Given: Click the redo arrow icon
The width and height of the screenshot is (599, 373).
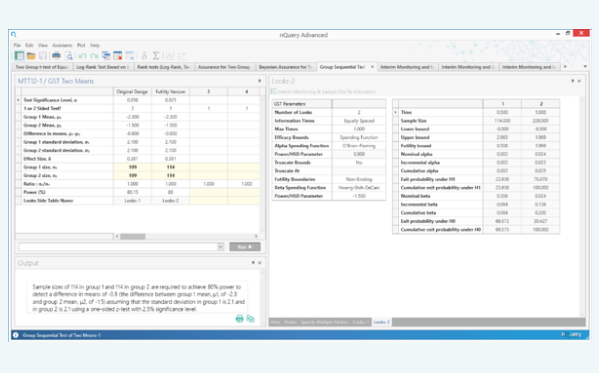Looking at the screenshot, I should [94, 56].
